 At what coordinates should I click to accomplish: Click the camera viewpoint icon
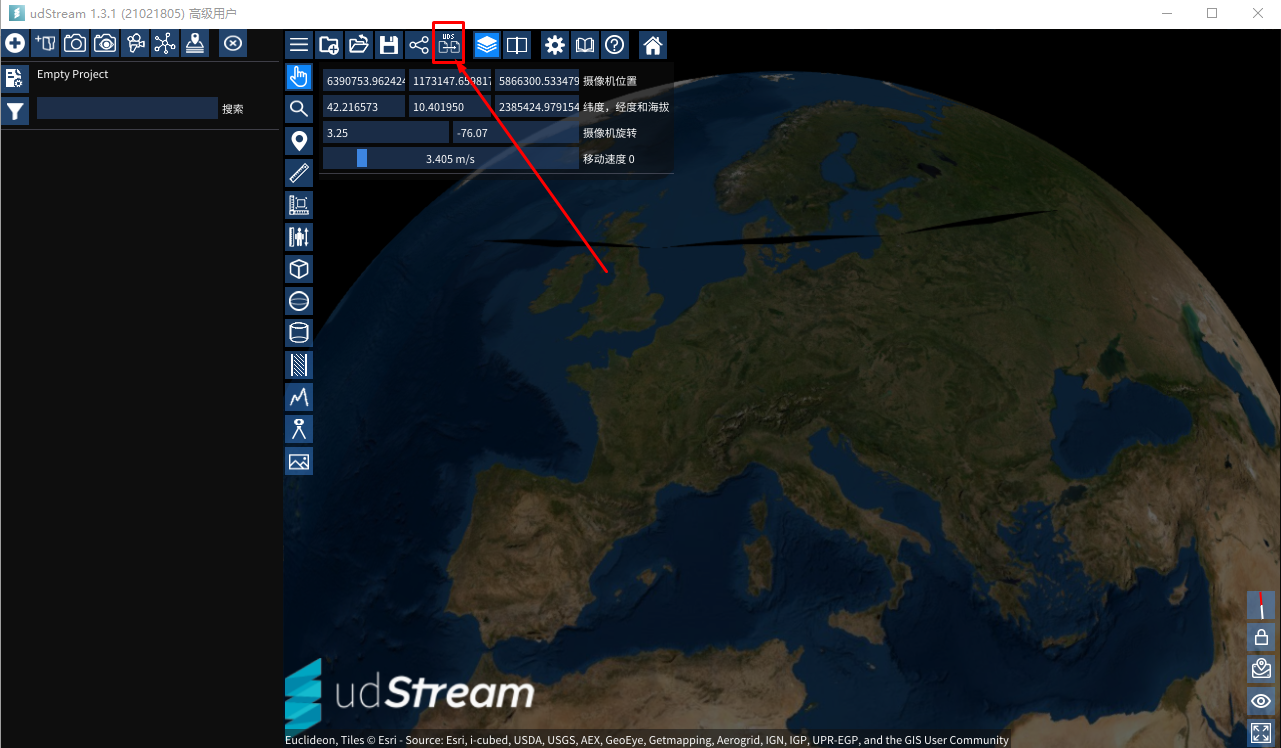point(75,44)
